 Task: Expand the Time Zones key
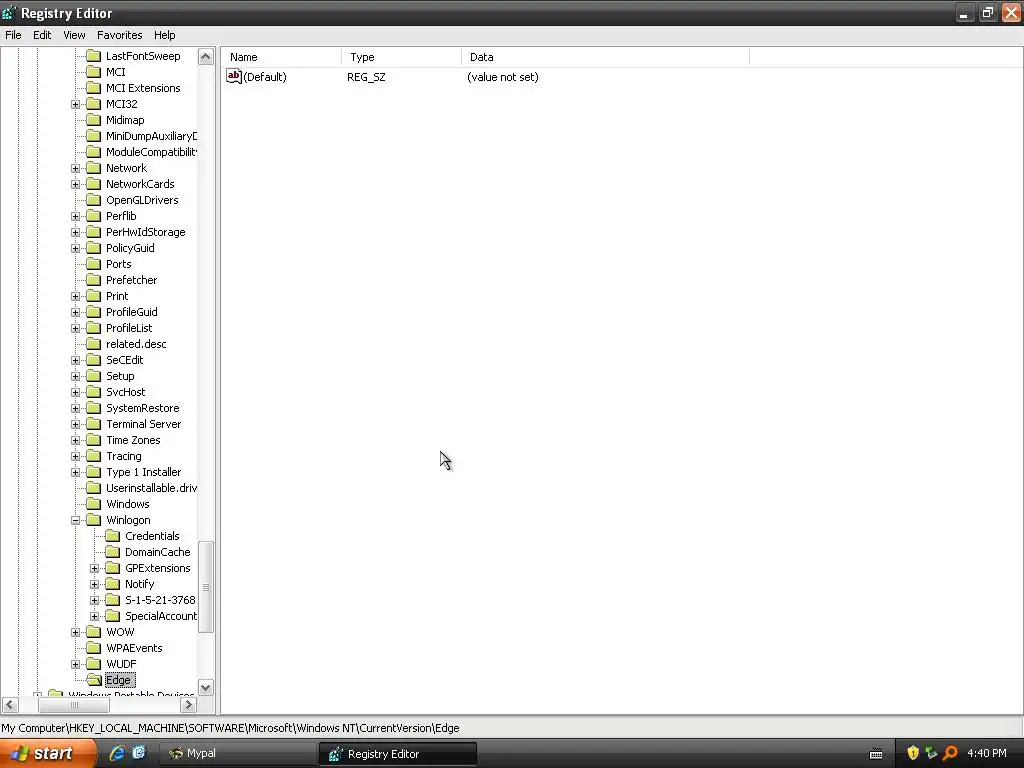76,440
